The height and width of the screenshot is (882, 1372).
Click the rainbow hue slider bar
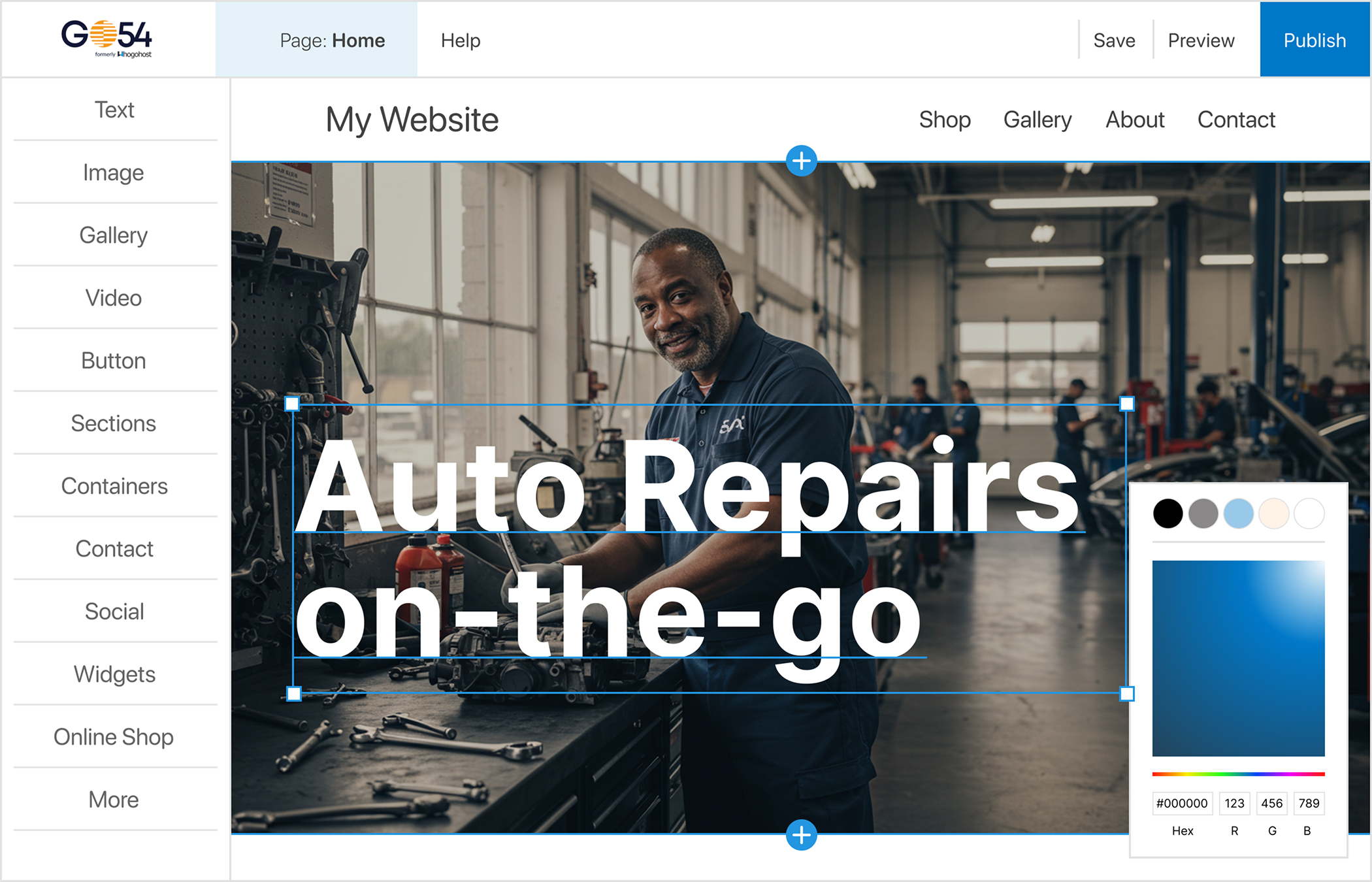pyautogui.click(x=1238, y=774)
